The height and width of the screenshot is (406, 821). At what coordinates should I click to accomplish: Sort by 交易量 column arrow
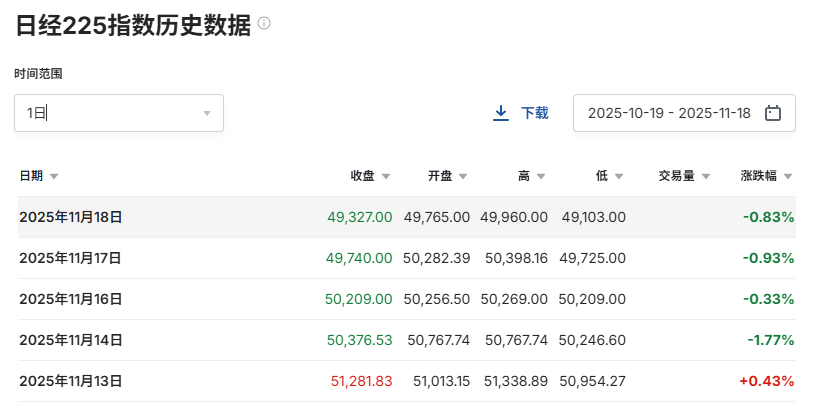[x=706, y=177]
